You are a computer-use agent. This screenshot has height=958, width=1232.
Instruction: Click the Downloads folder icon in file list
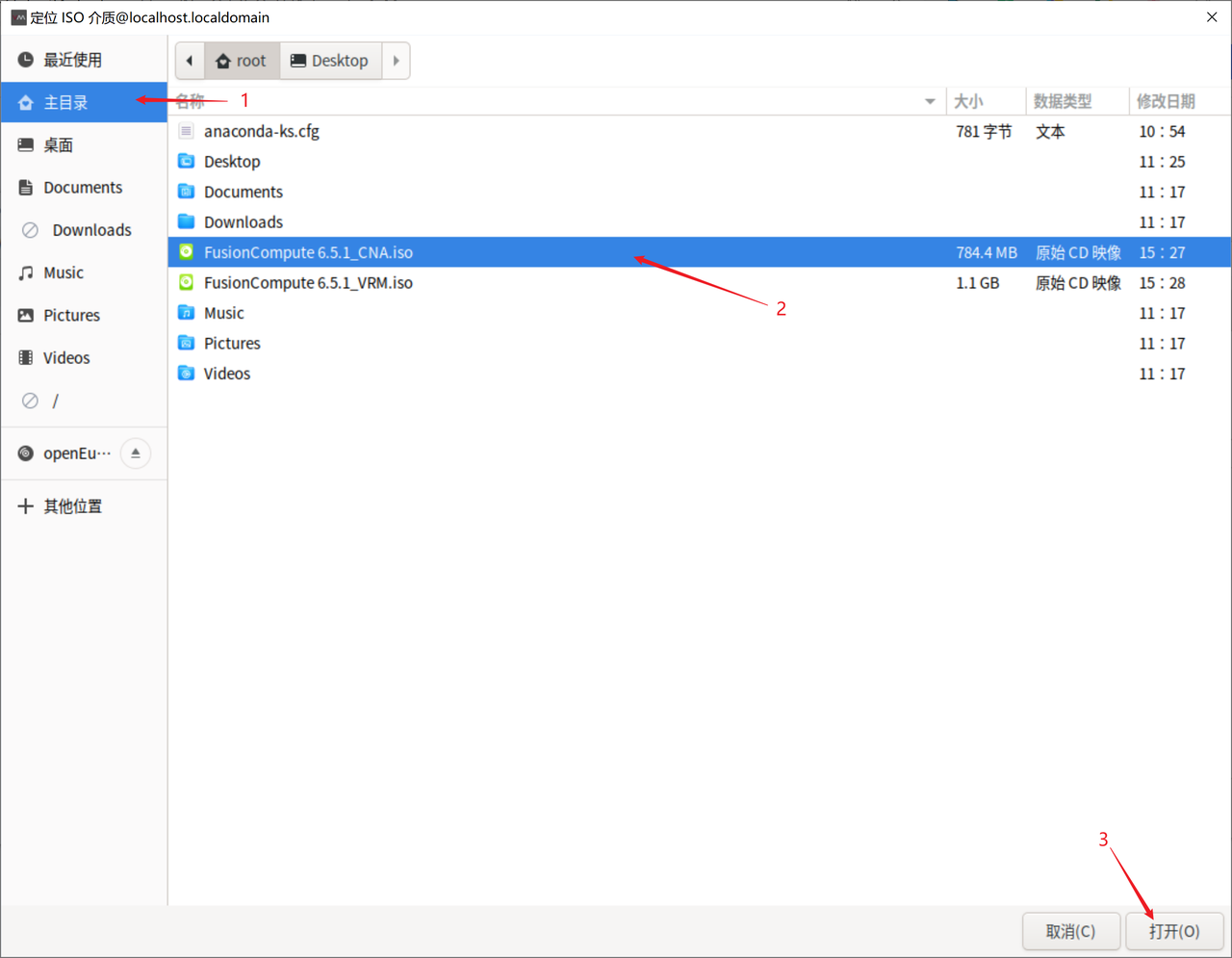(x=187, y=222)
